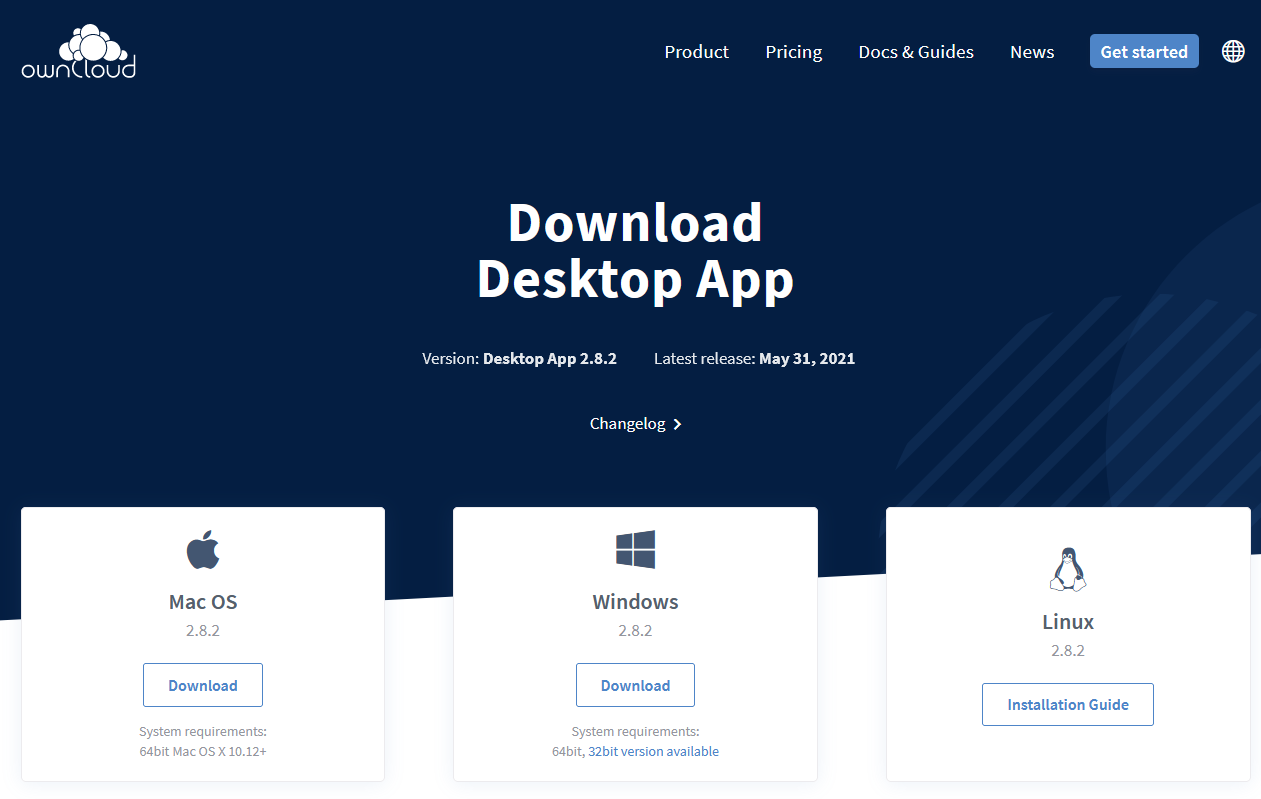Screen dimensions: 1261x799
Task: Open the language globe selector
Action: click(1233, 52)
